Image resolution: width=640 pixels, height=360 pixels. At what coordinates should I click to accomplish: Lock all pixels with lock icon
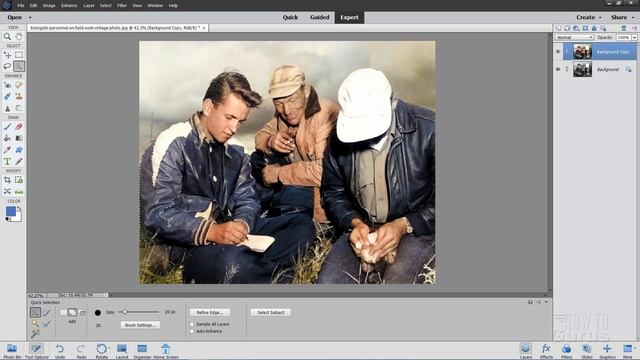(594, 28)
